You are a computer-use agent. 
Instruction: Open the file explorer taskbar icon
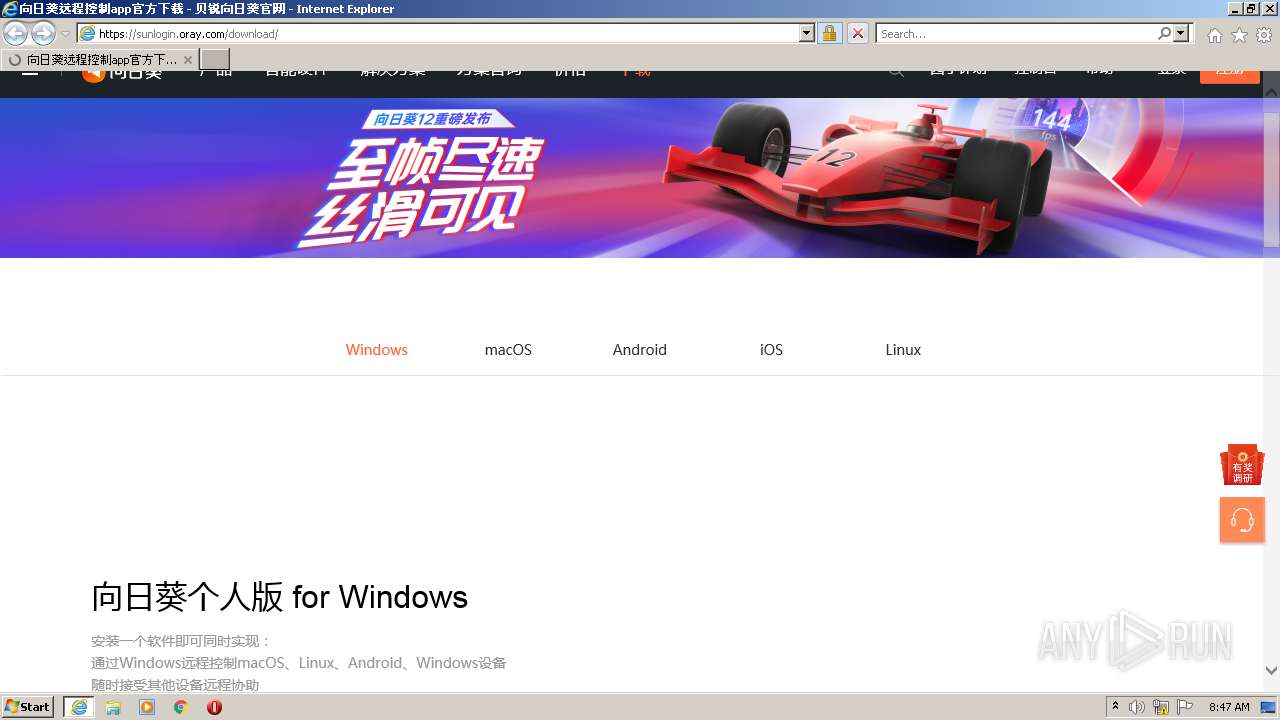[113, 707]
